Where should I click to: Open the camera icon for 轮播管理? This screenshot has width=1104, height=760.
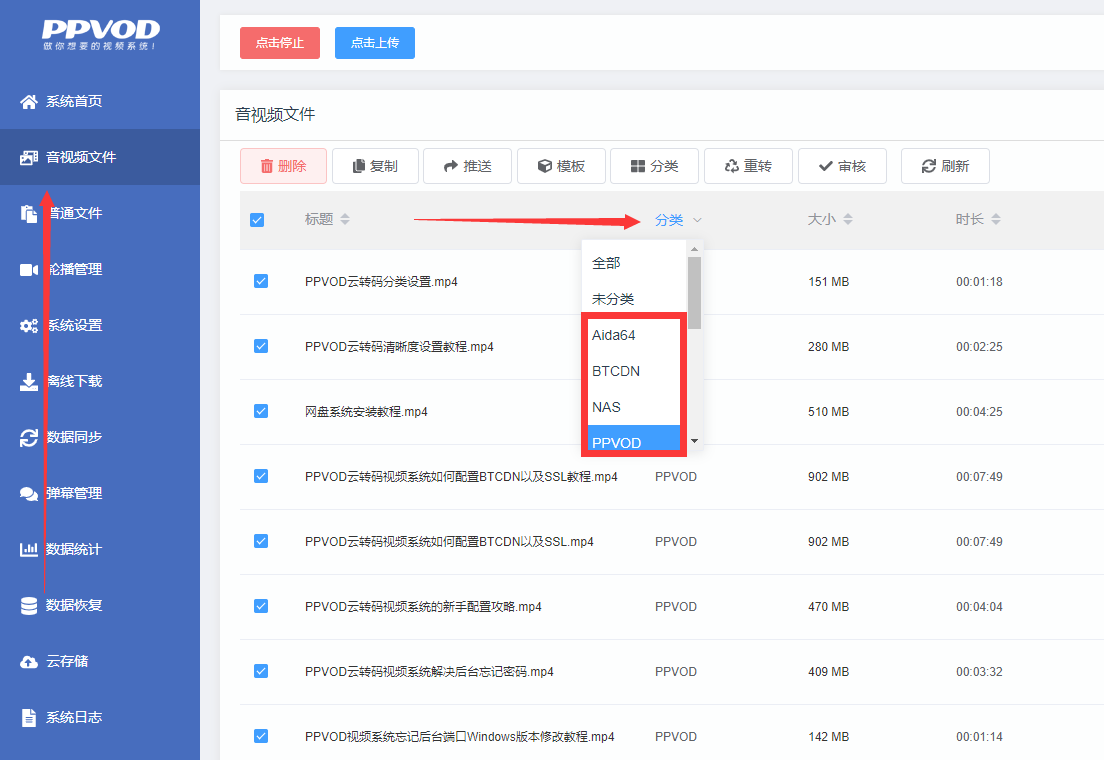click(x=29, y=269)
